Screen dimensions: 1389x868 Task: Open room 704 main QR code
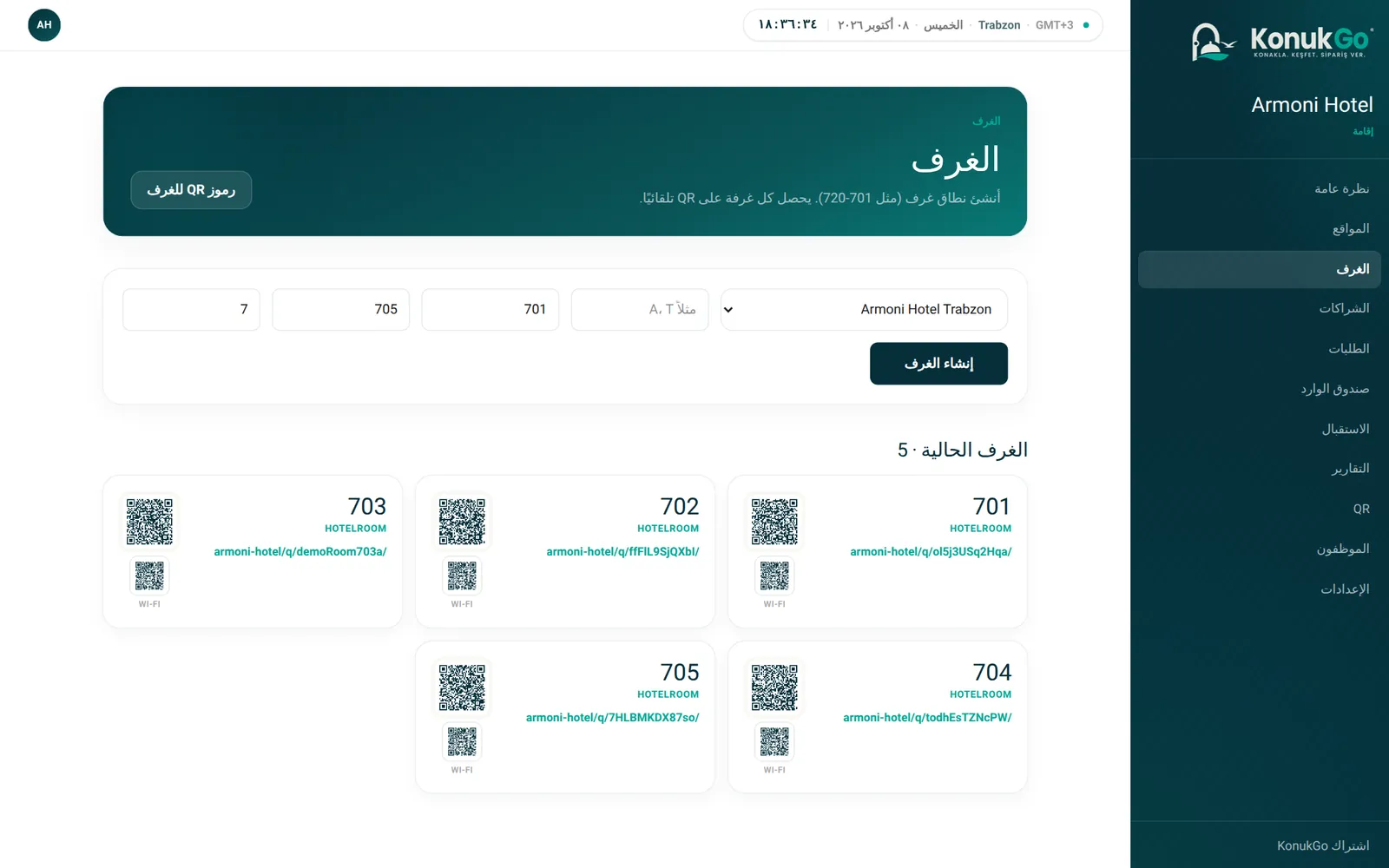(774, 687)
